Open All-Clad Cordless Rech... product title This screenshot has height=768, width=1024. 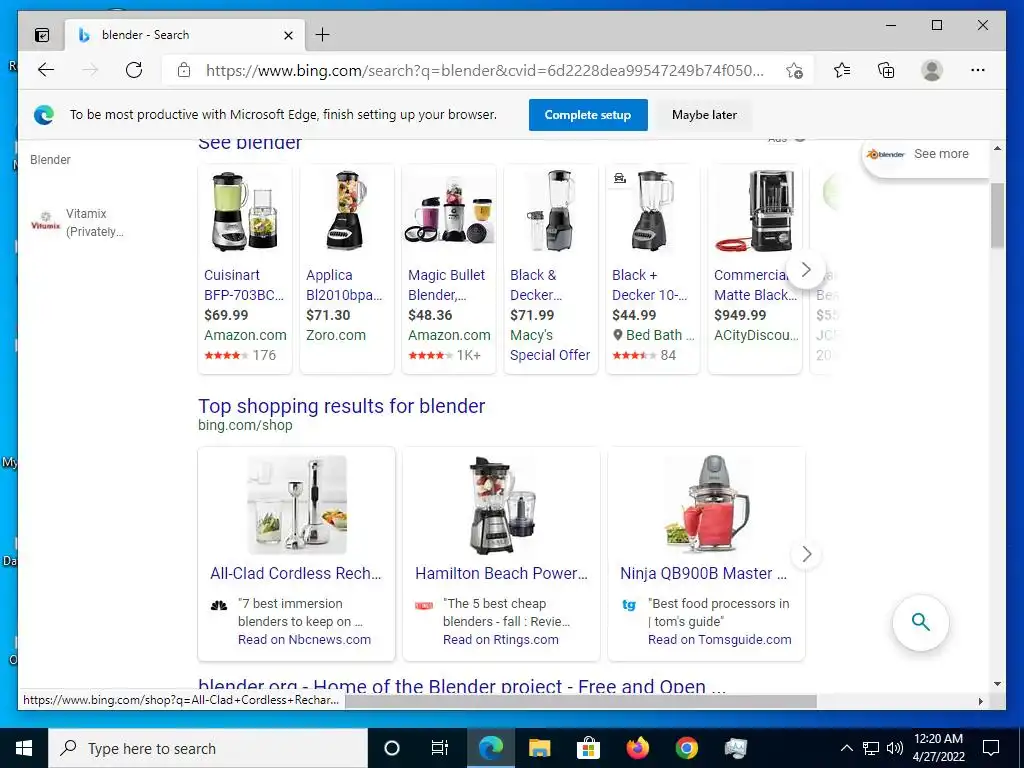click(x=295, y=573)
